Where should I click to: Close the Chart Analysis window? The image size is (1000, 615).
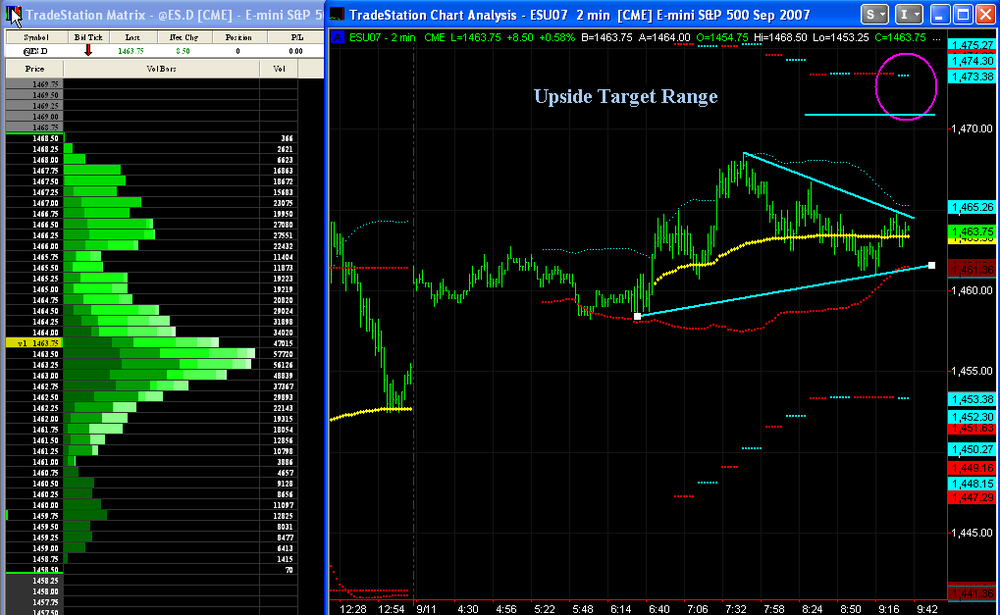tap(986, 14)
